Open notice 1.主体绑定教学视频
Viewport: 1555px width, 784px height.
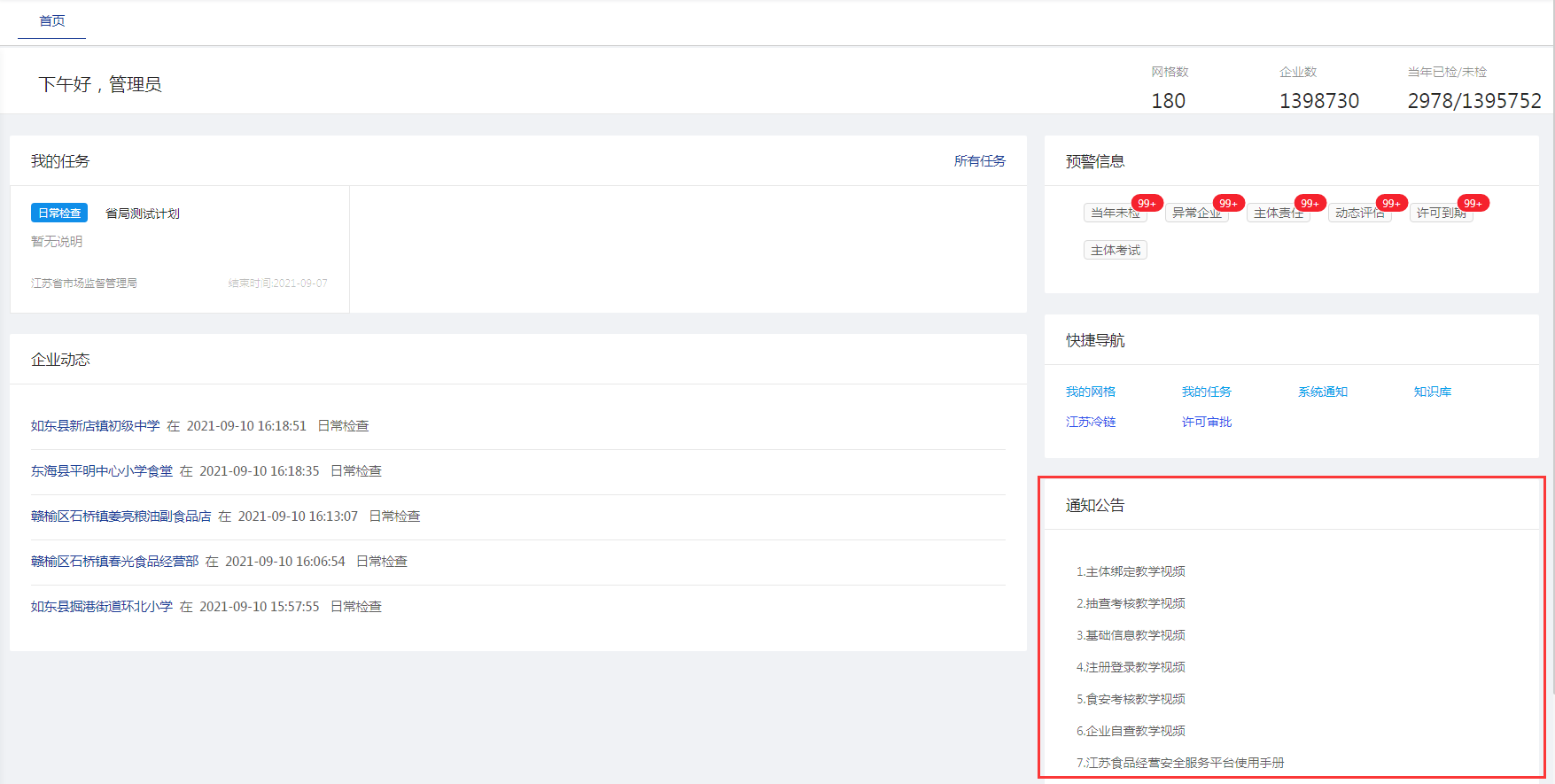pos(1131,571)
